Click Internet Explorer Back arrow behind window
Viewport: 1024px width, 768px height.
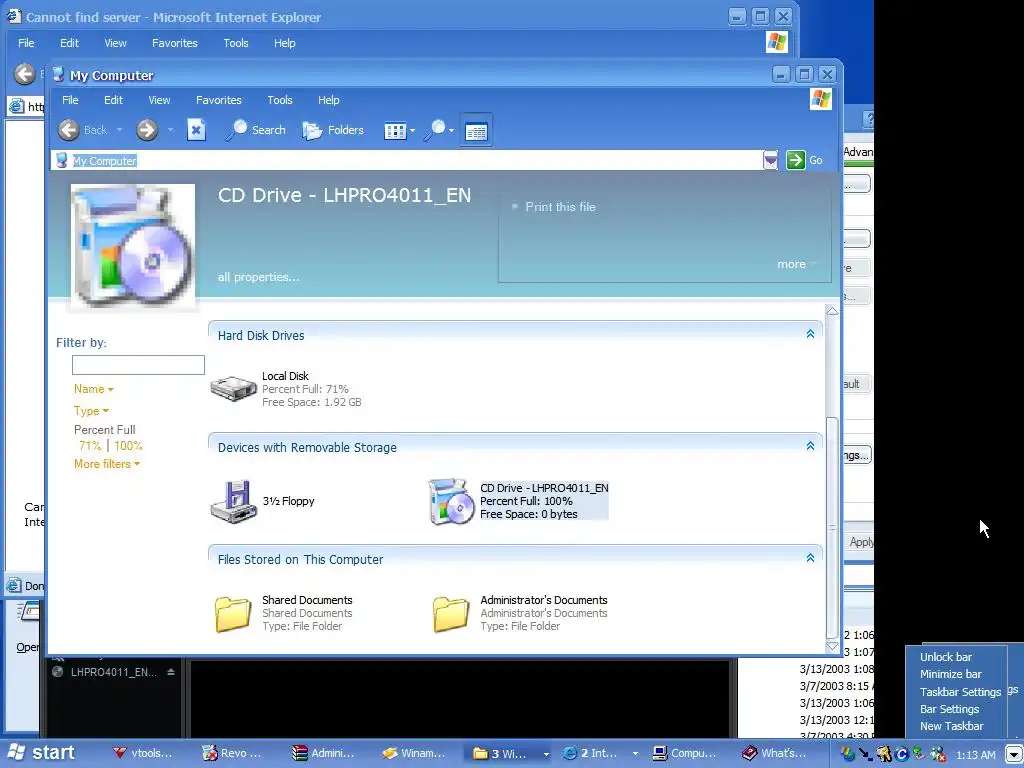(x=24, y=74)
